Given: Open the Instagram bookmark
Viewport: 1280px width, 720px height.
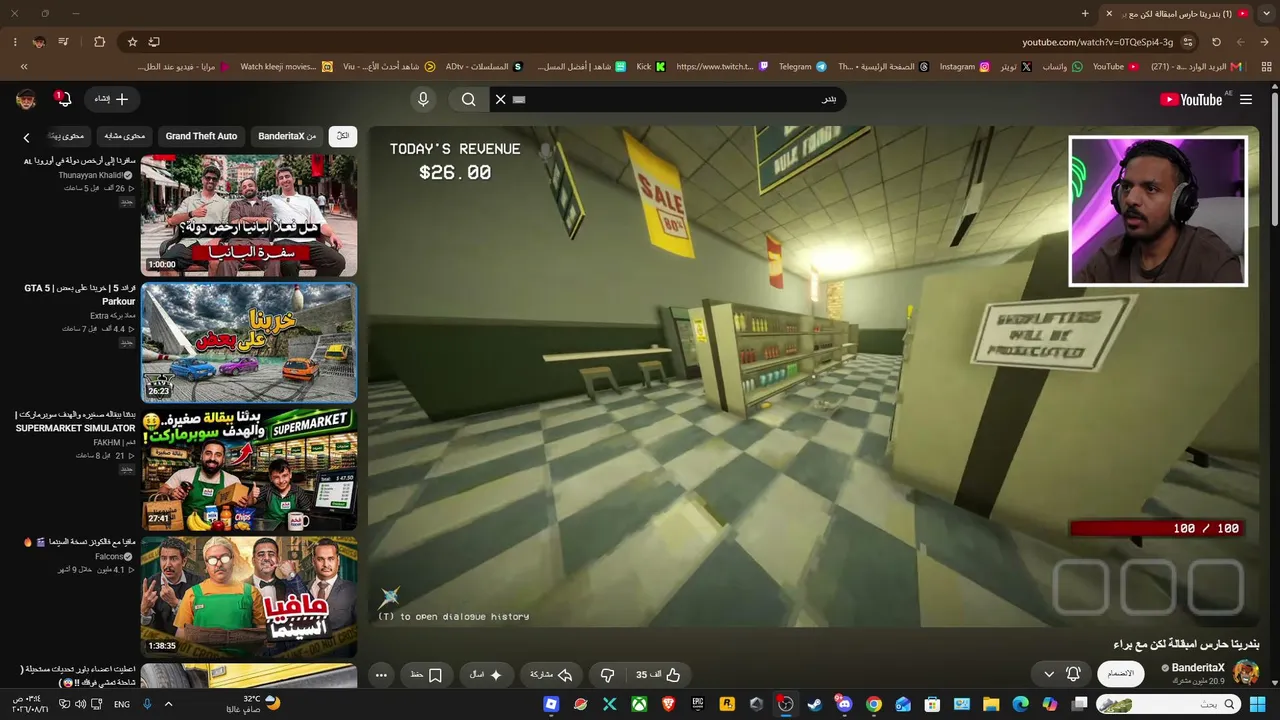Looking at the screenshot, I should [x=965, y=67].
